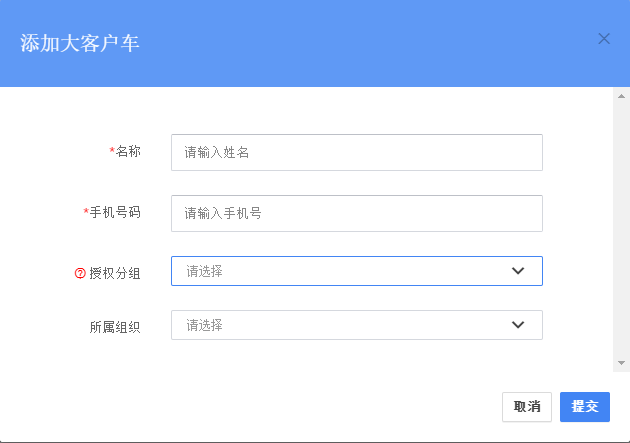Viewport: 630px width, 443px height.
Task: Submit the form with 提交
Action: [x=585, y=407]
